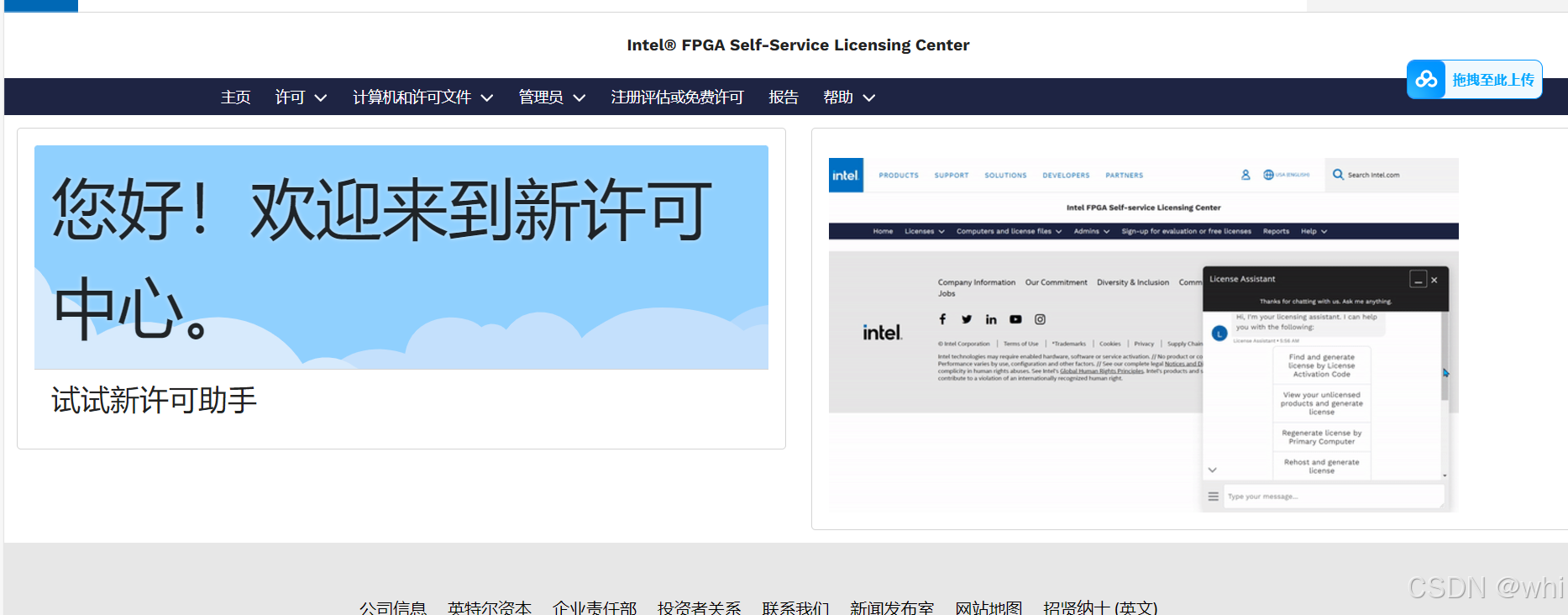The image size is (1568, 615).
Task: Open the License Assistant screenshot thumbnail
Action: click(1144, 334)
